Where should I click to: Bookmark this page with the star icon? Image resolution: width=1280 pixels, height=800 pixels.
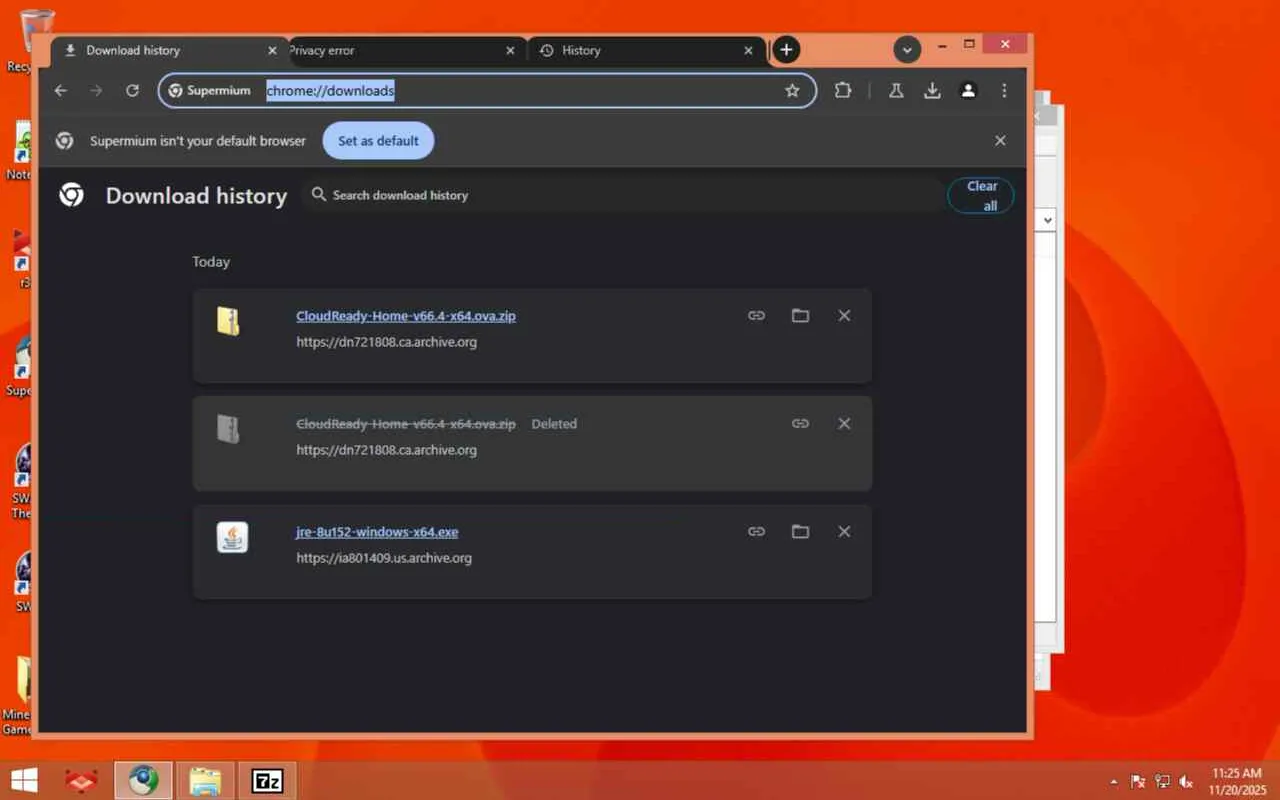(792, 91)
